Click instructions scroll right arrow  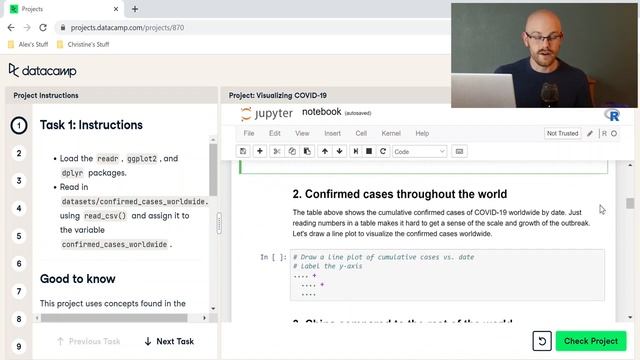click(x=204, y=318)
